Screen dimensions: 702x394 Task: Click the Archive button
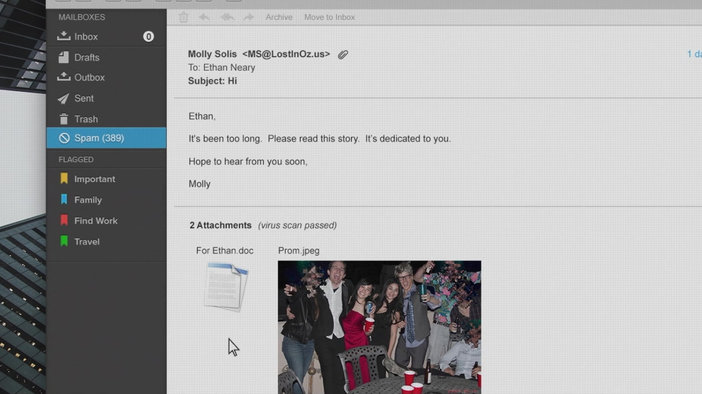[x=278, y=17]
